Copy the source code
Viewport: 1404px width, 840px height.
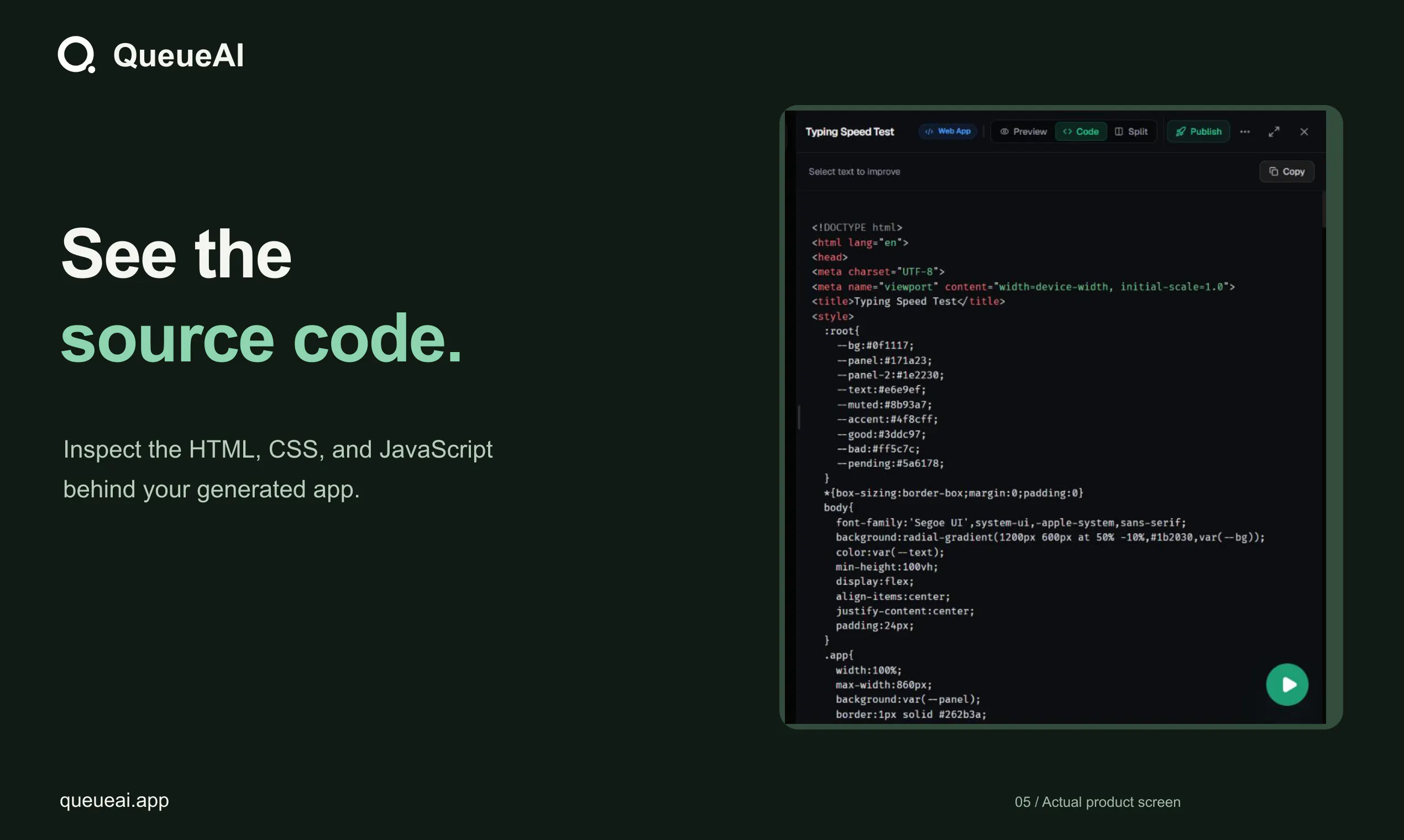pos(1286,171)
